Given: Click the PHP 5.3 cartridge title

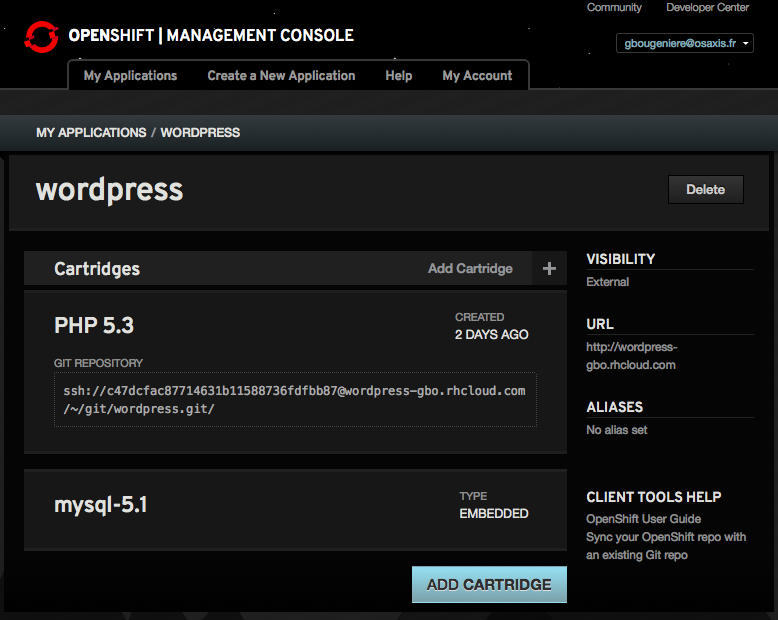Looking at the screenshot, I should 94,325.
